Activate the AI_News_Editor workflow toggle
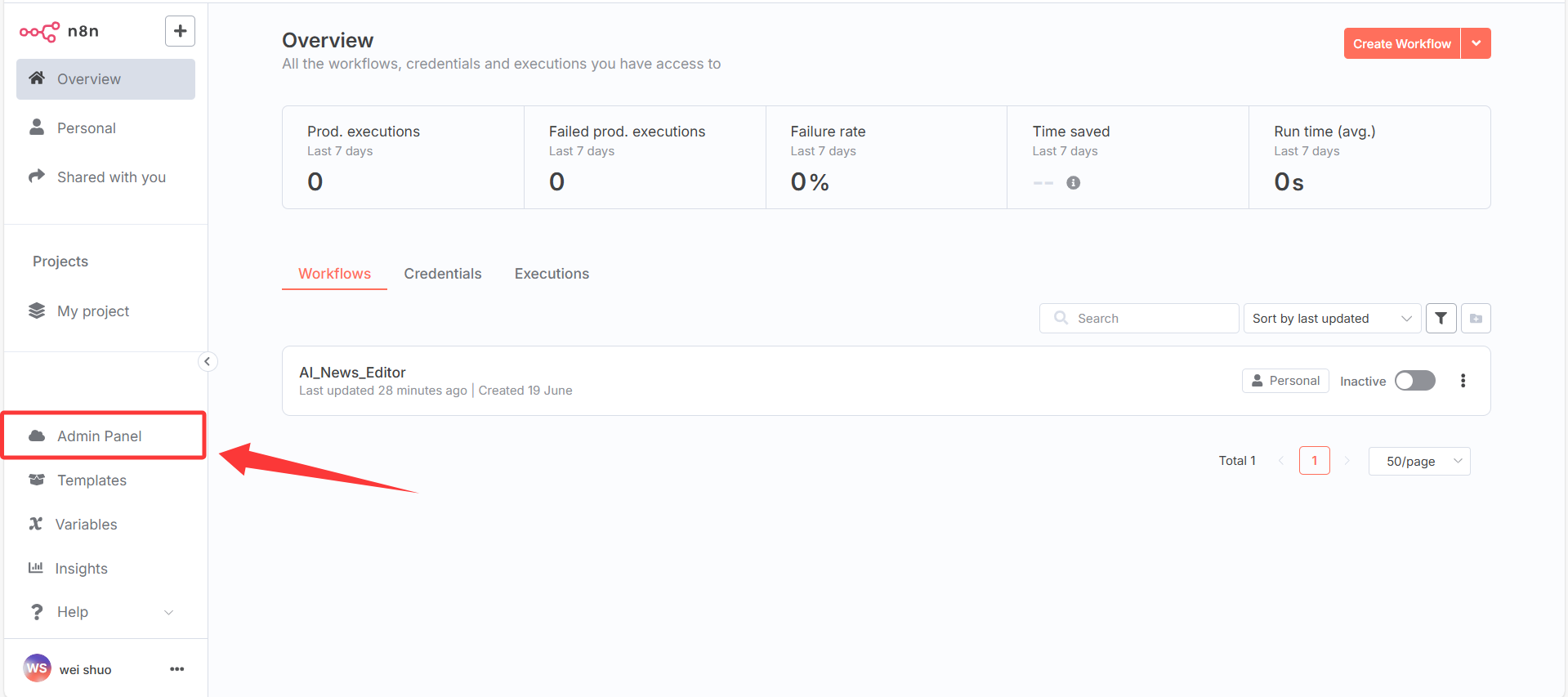 pos(1414,381)
